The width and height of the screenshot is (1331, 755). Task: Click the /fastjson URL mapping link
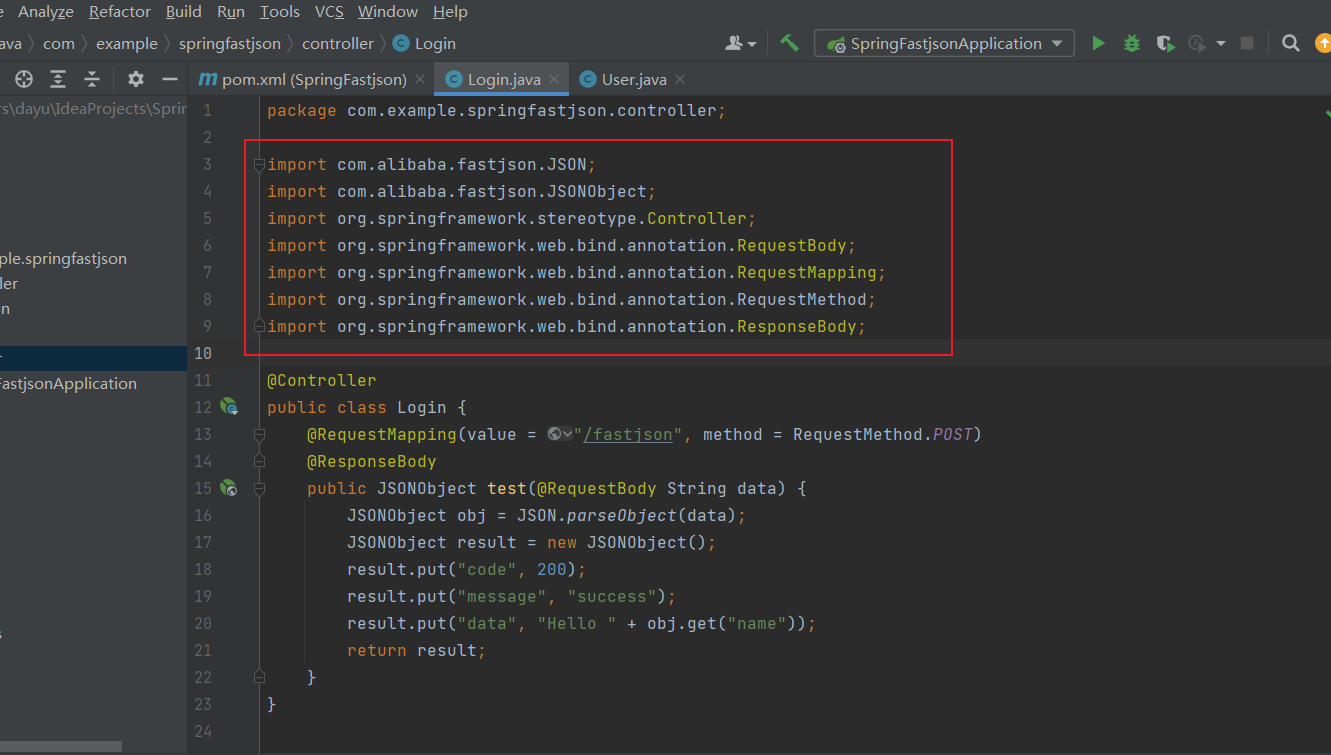(x=629, y=434)
